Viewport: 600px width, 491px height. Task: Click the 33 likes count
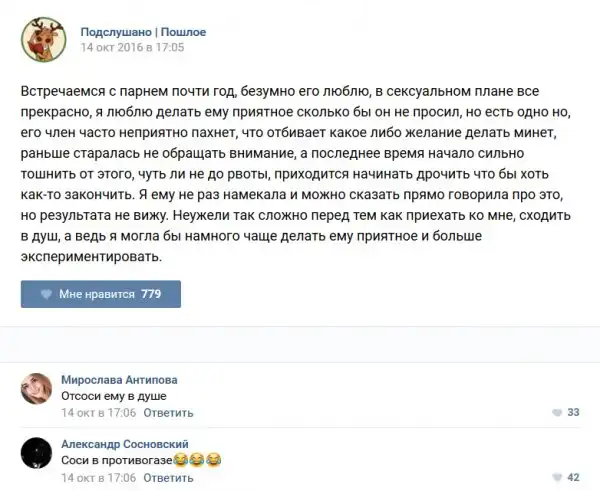(573, 412)
